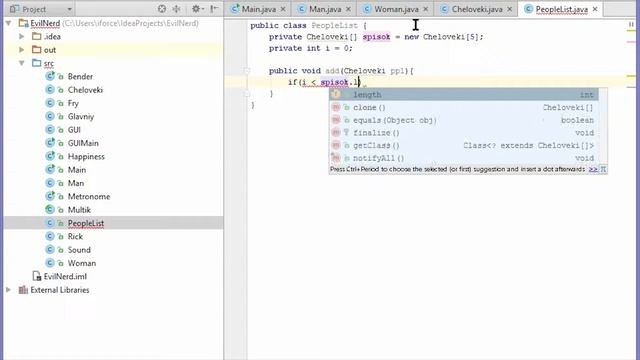This screenshot has width=640, height=360.
Task: Click the hide Project panel icon
Action: [x=214, y=9]
